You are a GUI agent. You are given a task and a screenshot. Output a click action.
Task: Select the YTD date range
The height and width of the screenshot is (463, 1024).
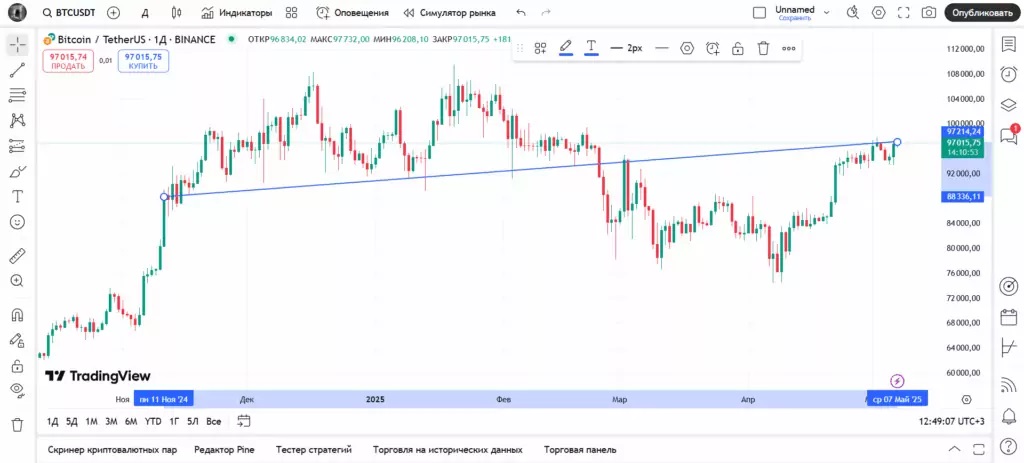pos(153,422)
